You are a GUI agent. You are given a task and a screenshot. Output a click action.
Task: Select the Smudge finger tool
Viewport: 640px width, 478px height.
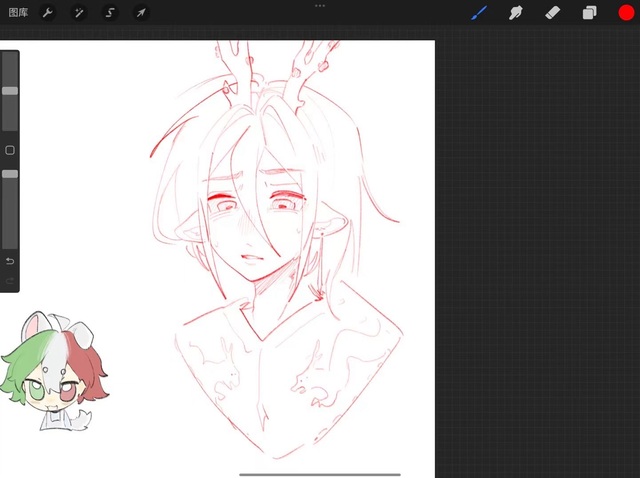(x=516, y=13)
